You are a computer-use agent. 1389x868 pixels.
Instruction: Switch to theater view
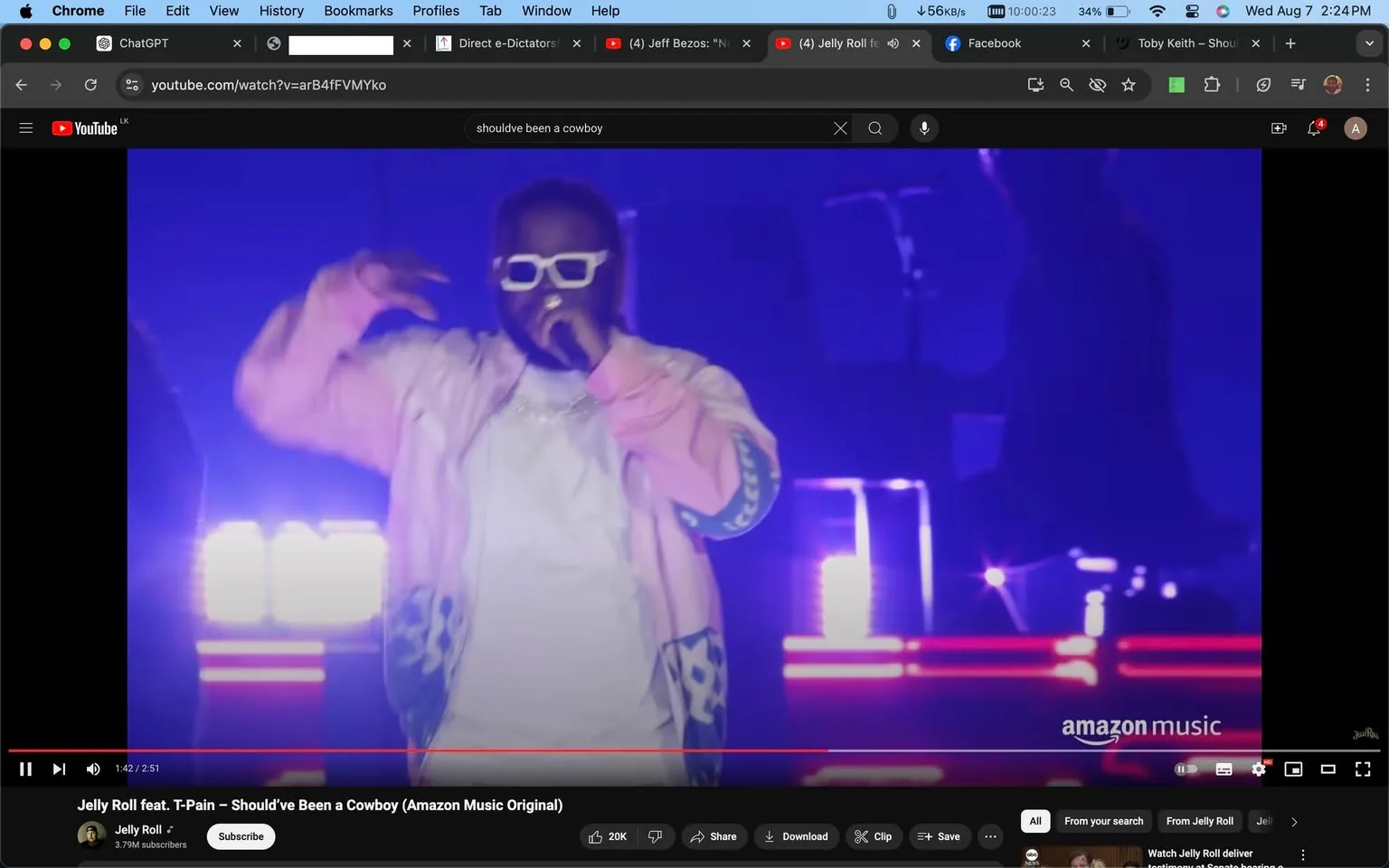(x=1328, y=769)
